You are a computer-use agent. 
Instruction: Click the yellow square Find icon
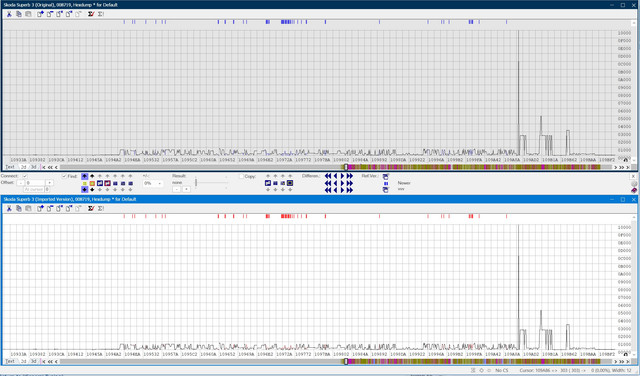pyautogui.click(x=84, y=183)
